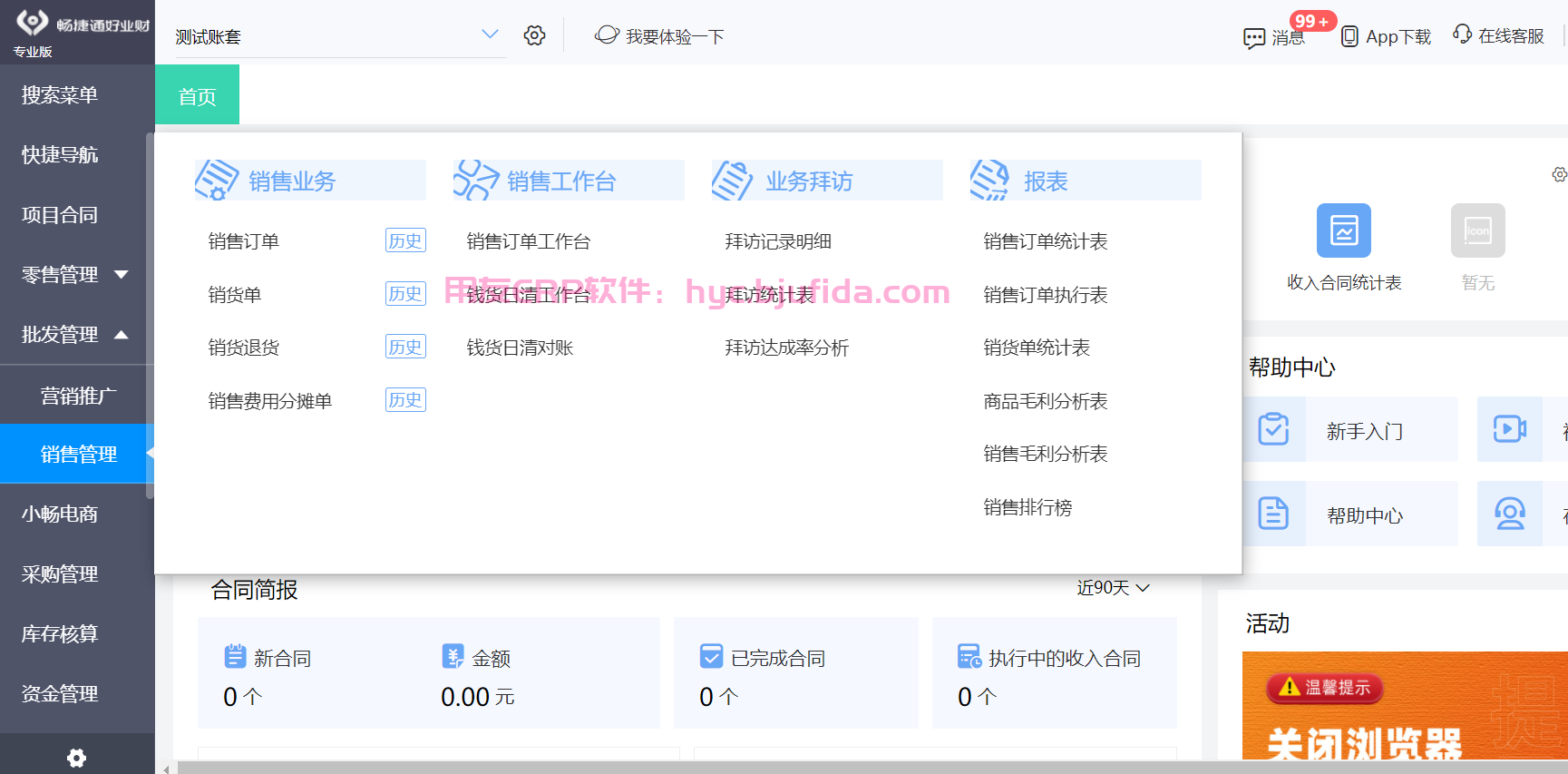This screenshot has width=1568, height=774.
Task: Expand 零售管理 sidebar group
Action: pos(77,274)
